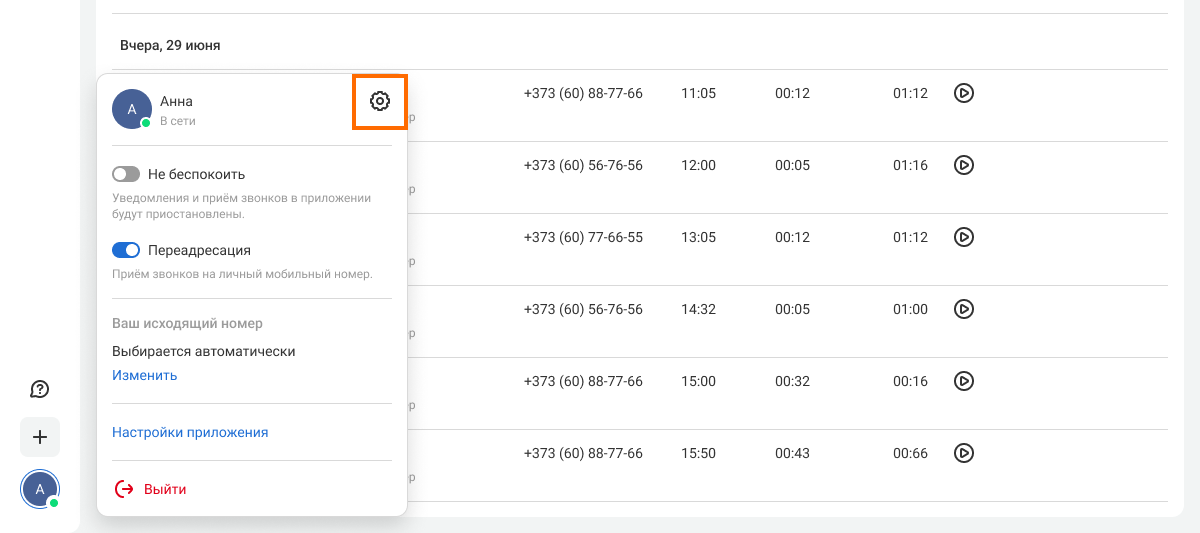Screen dimensions: 1200x533
Task: Click "Изменить" to change outgoing number
Action: [144, 375]
